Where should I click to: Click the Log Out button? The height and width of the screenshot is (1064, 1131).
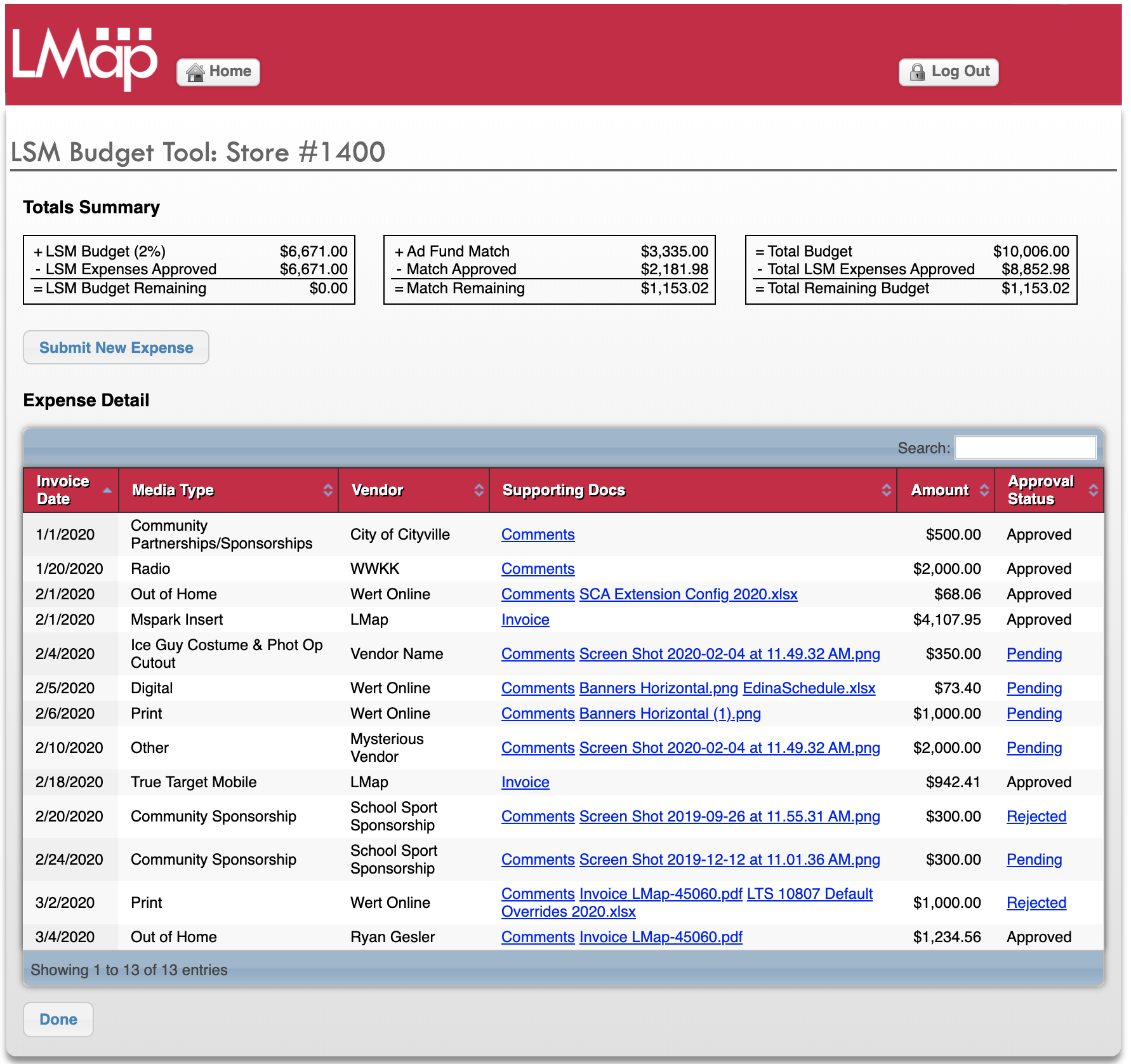[949, 72]
